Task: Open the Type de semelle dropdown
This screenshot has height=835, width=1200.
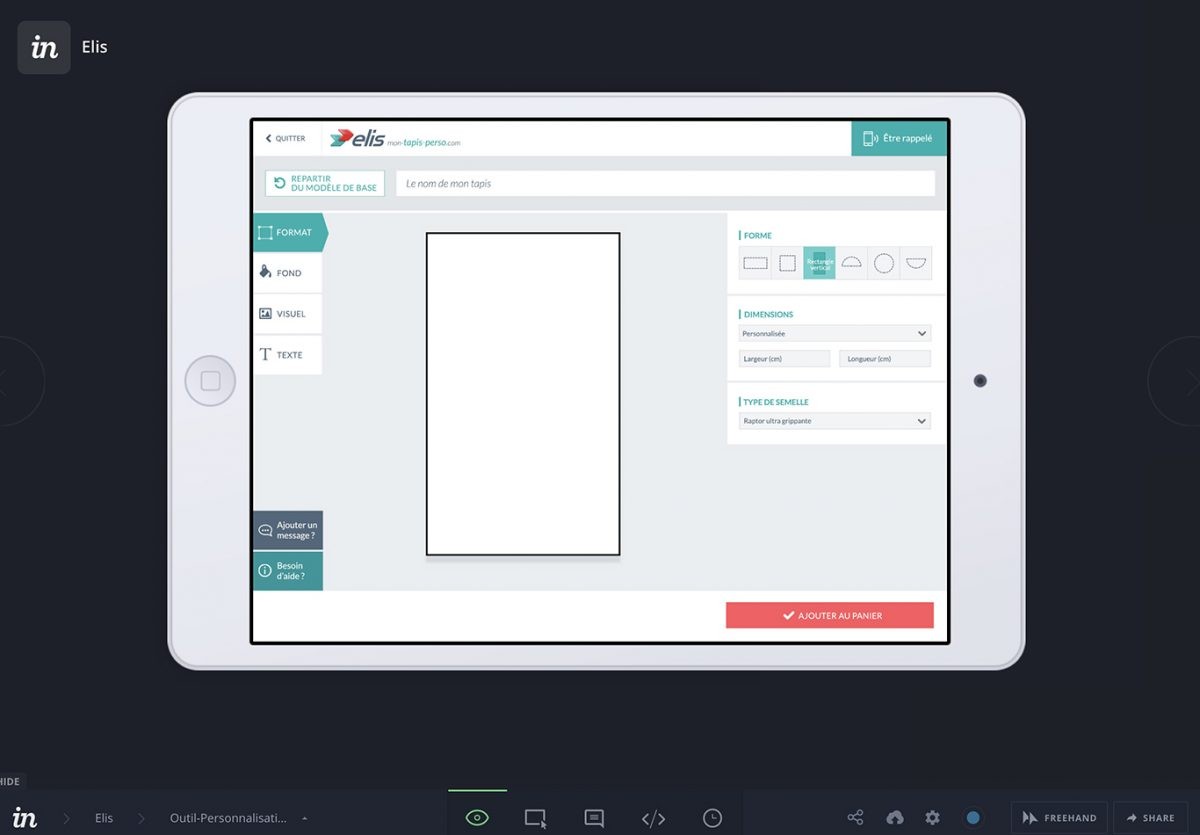Action: pyautogui.click(x=835, y=421)
